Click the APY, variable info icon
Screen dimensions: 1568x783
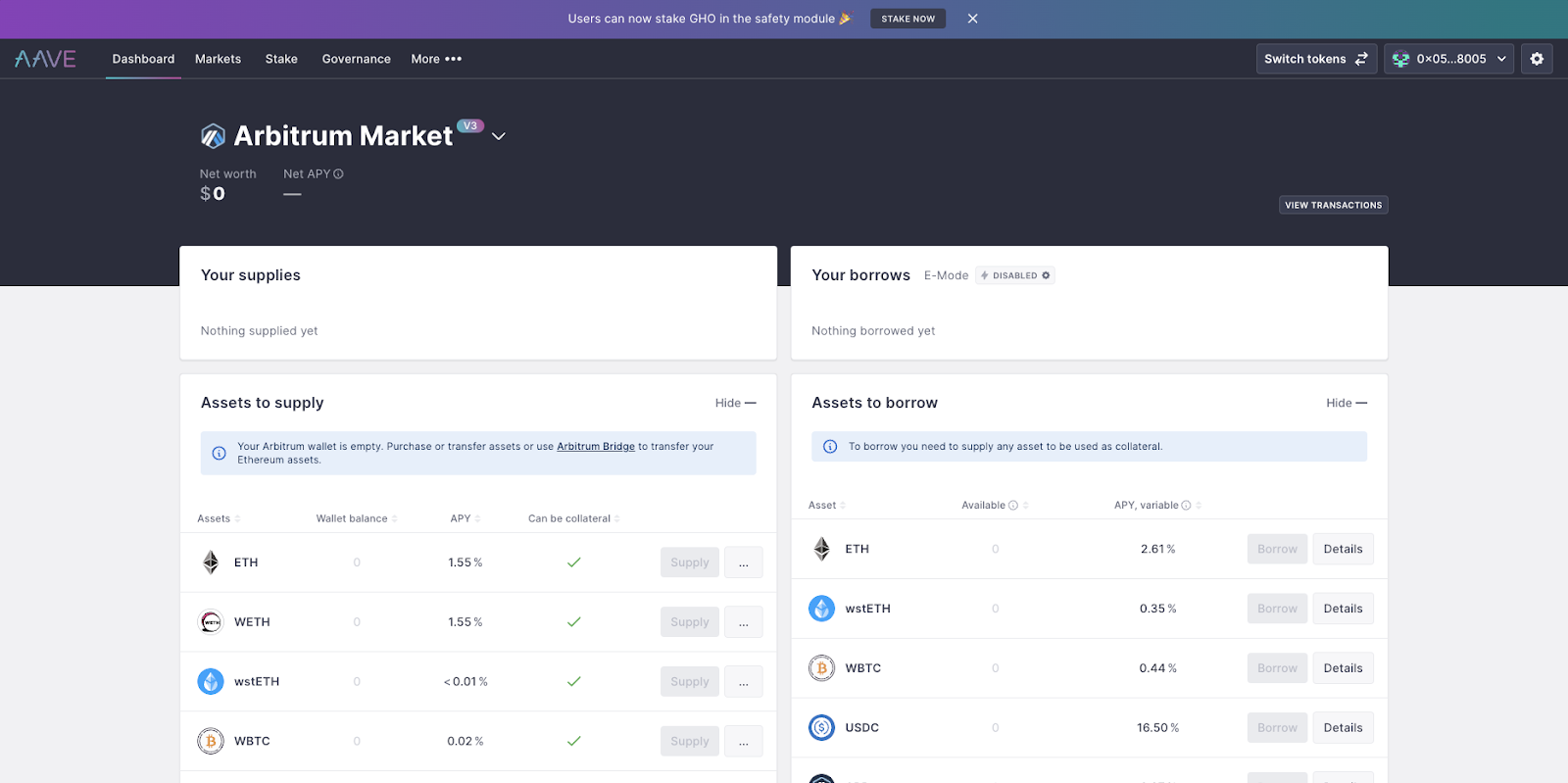click(x=1186, y=506)
